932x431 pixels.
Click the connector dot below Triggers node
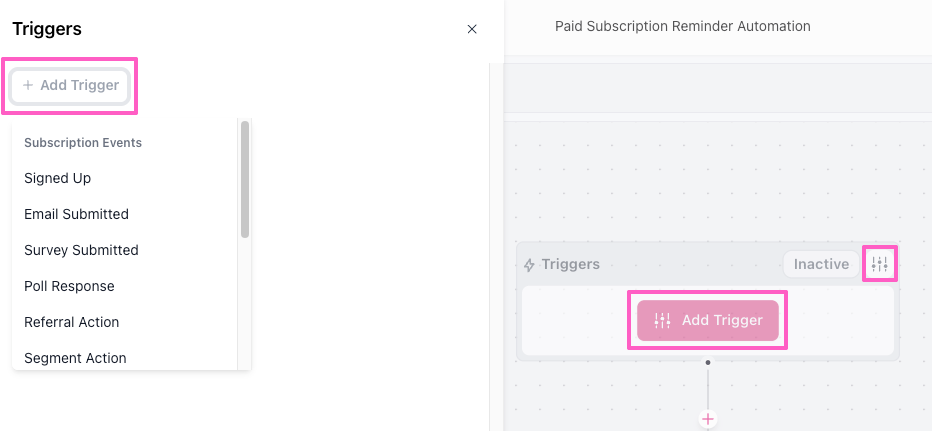tap(707, 362)
